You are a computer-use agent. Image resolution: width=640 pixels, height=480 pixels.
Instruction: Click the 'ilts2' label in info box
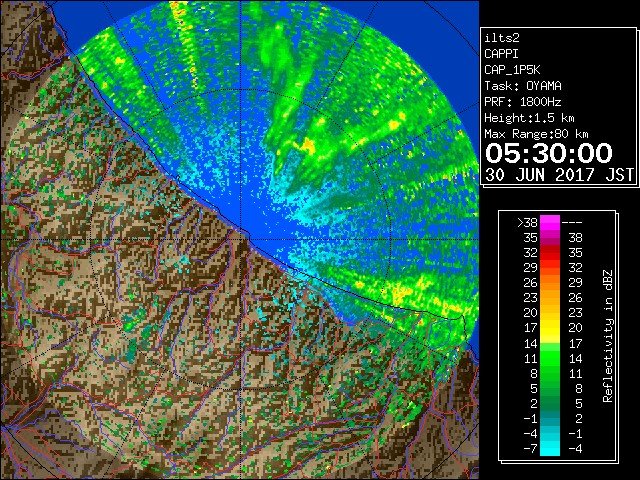502,38
